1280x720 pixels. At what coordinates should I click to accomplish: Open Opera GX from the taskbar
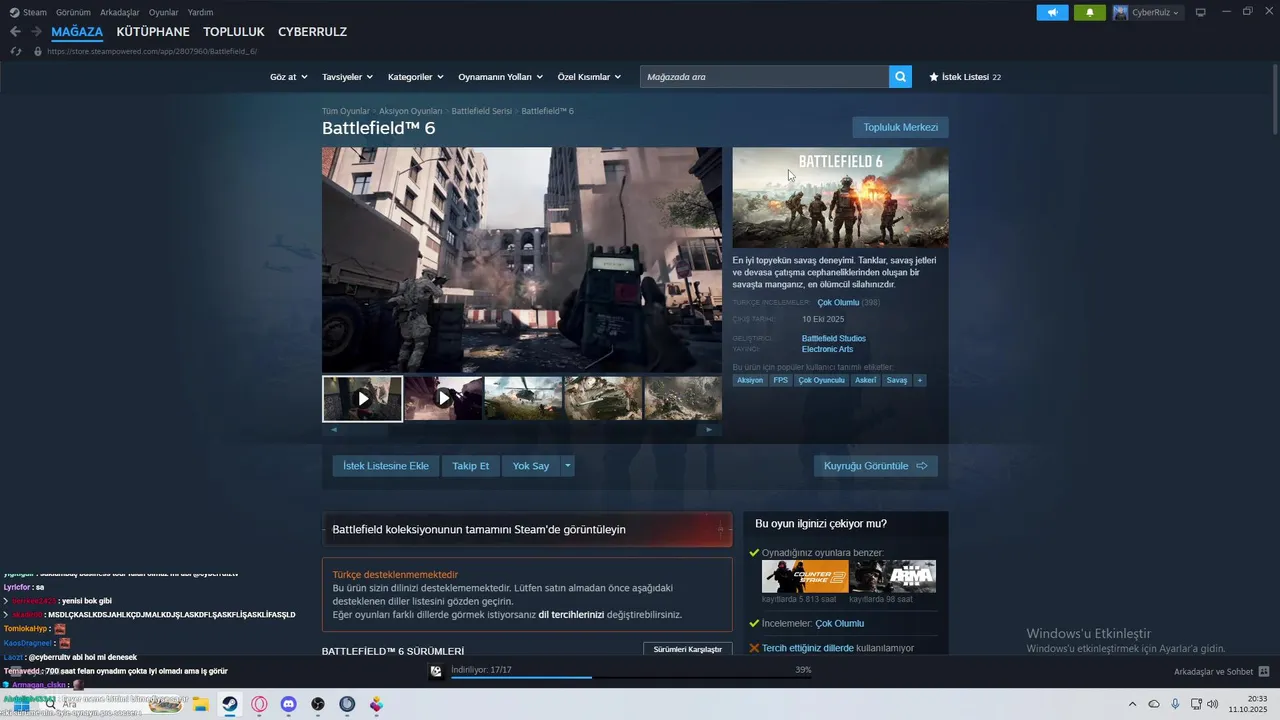click(259, 704)
